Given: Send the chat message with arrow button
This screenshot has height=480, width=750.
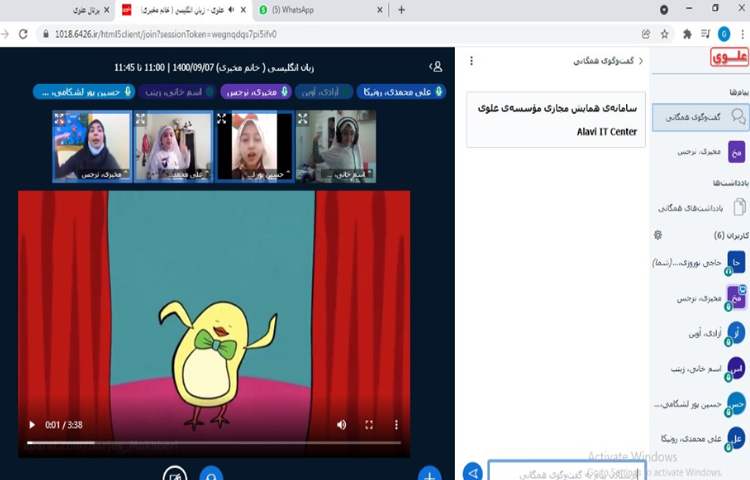Looking at the screenshot, I should click(473, 472).
